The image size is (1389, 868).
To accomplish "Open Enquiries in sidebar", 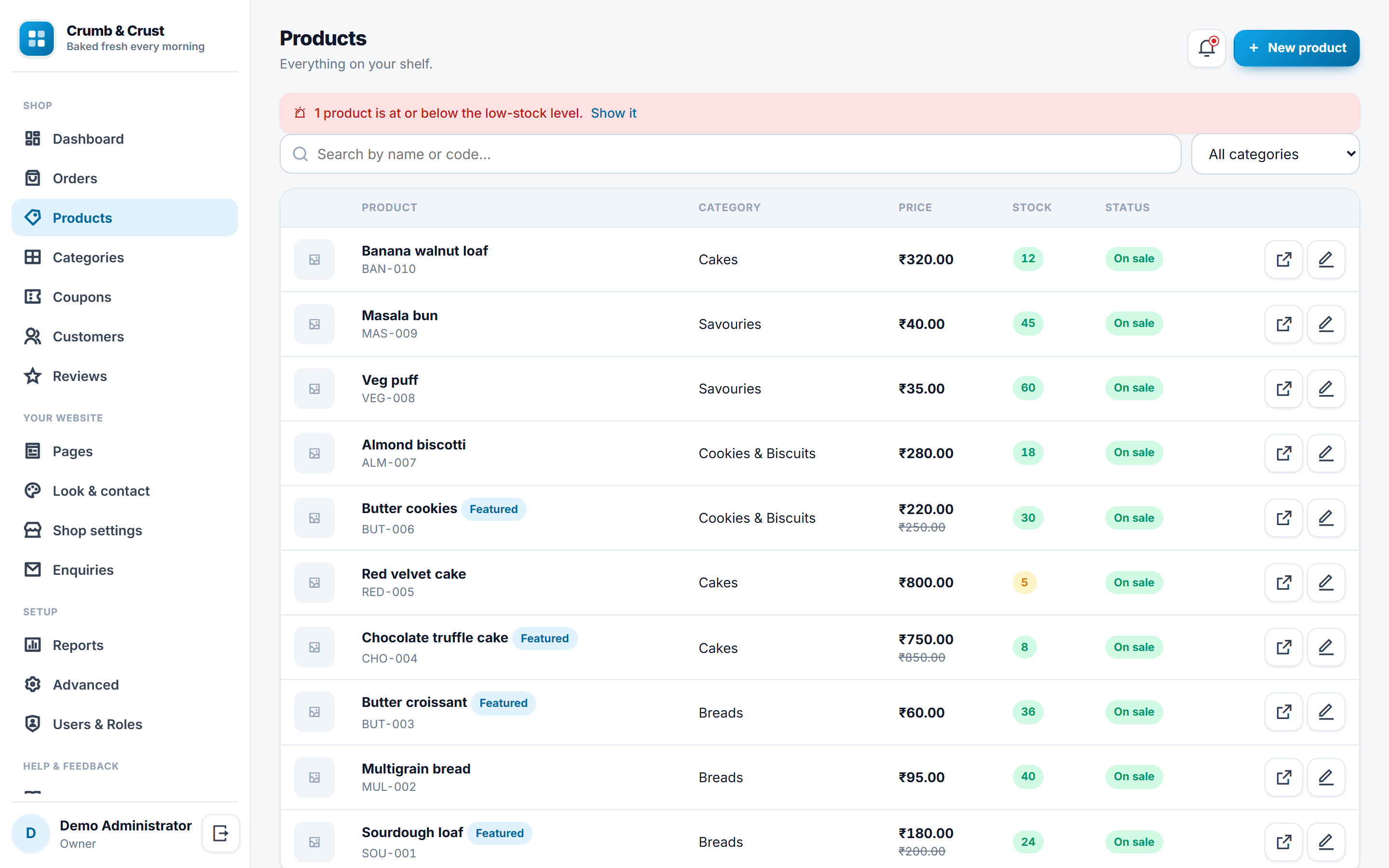I will point(124,570).
